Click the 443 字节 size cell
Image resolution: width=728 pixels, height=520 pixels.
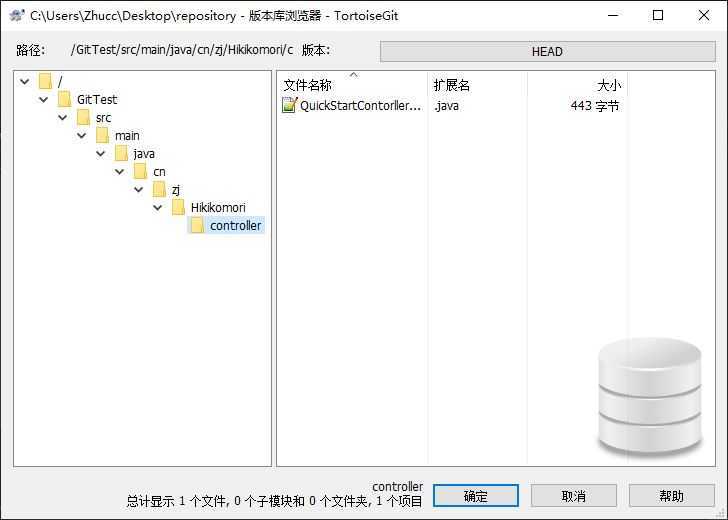coord(595,106)
